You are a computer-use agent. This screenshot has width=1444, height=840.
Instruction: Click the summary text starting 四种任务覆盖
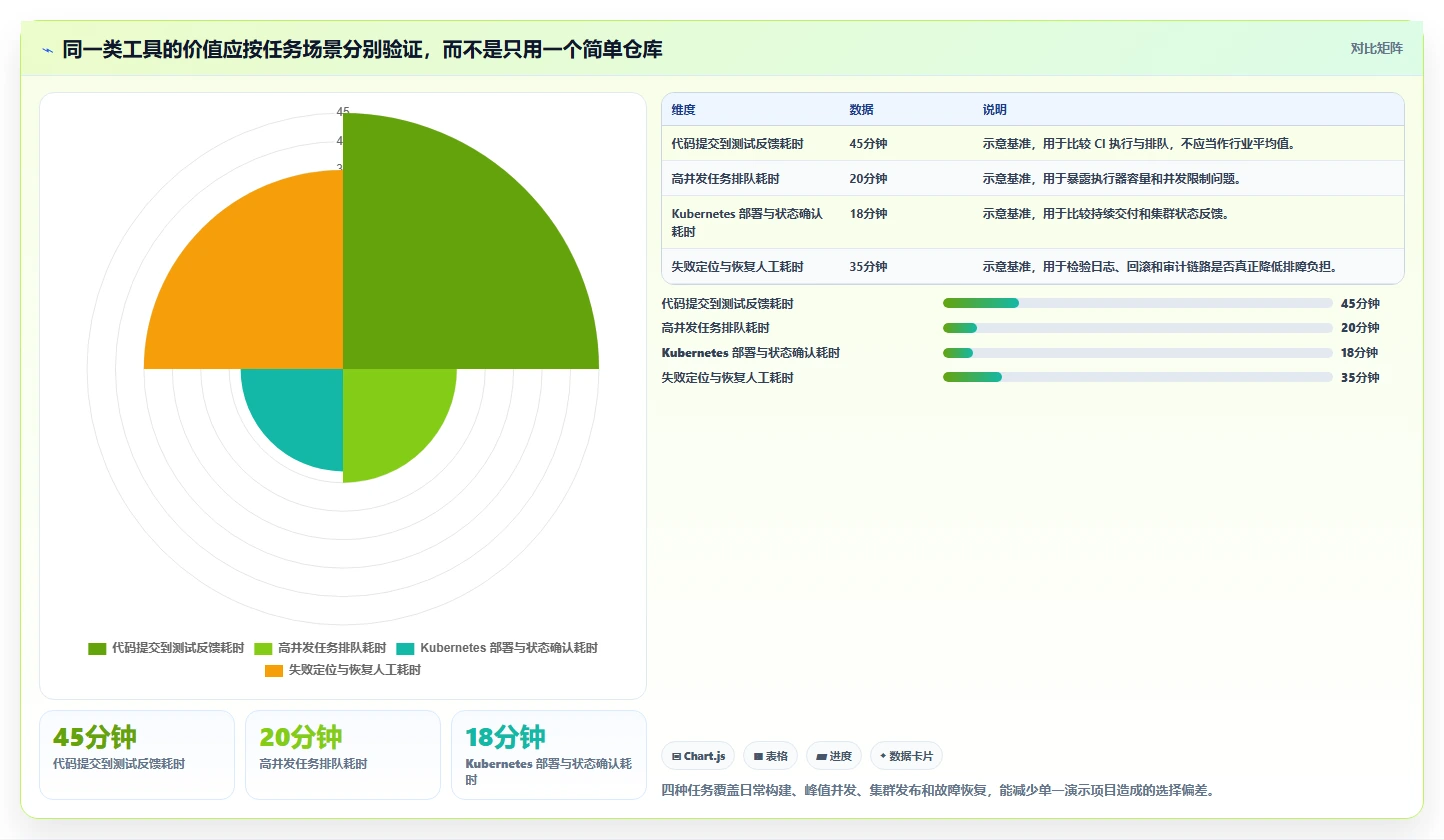tap(937, 790)
